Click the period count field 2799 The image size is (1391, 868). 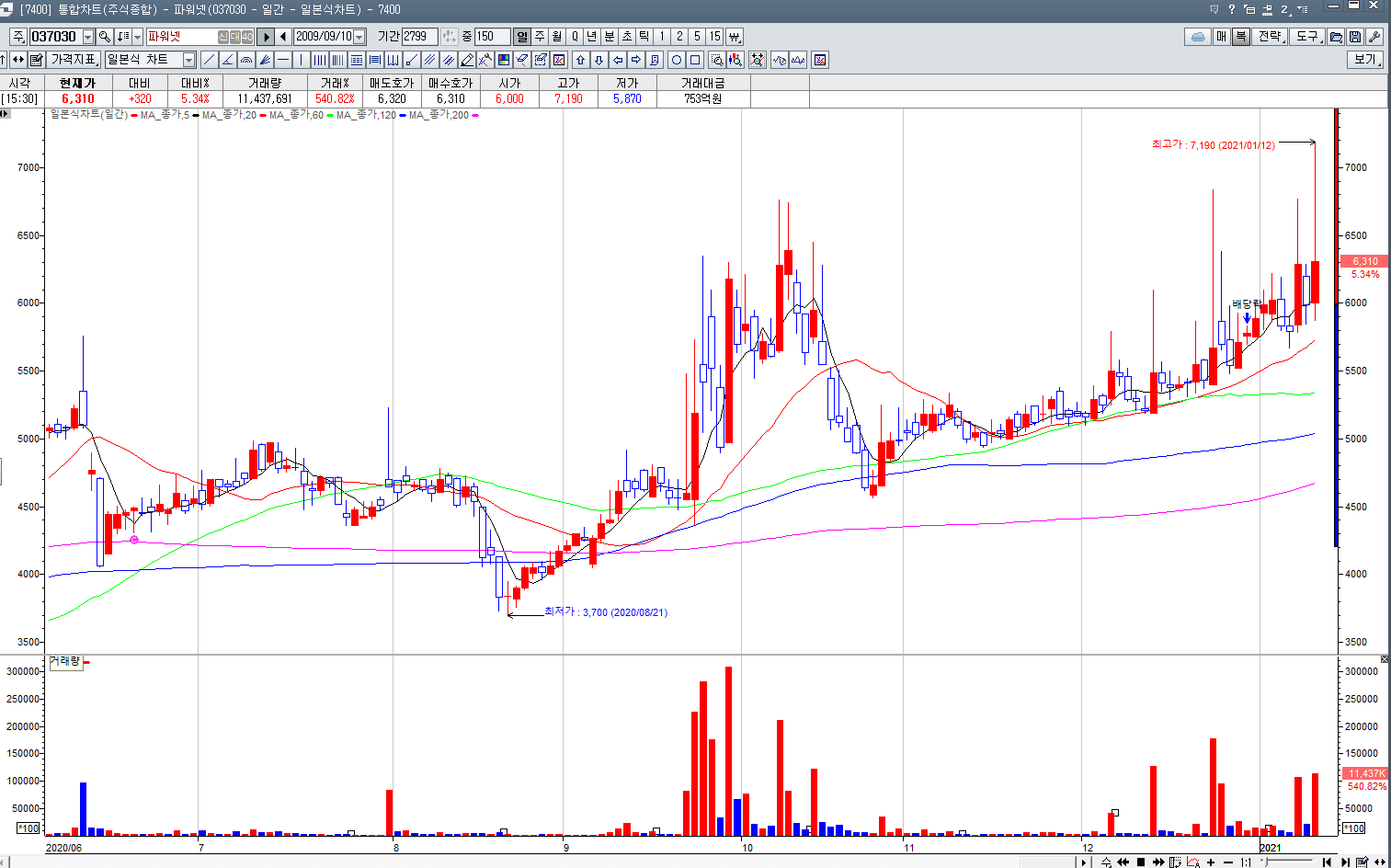point(419,37)
